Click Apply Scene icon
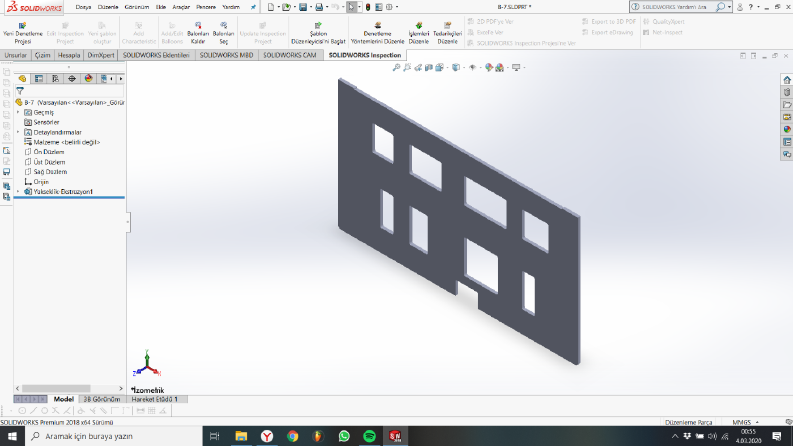The image size is (793, 446). [500, 67]
